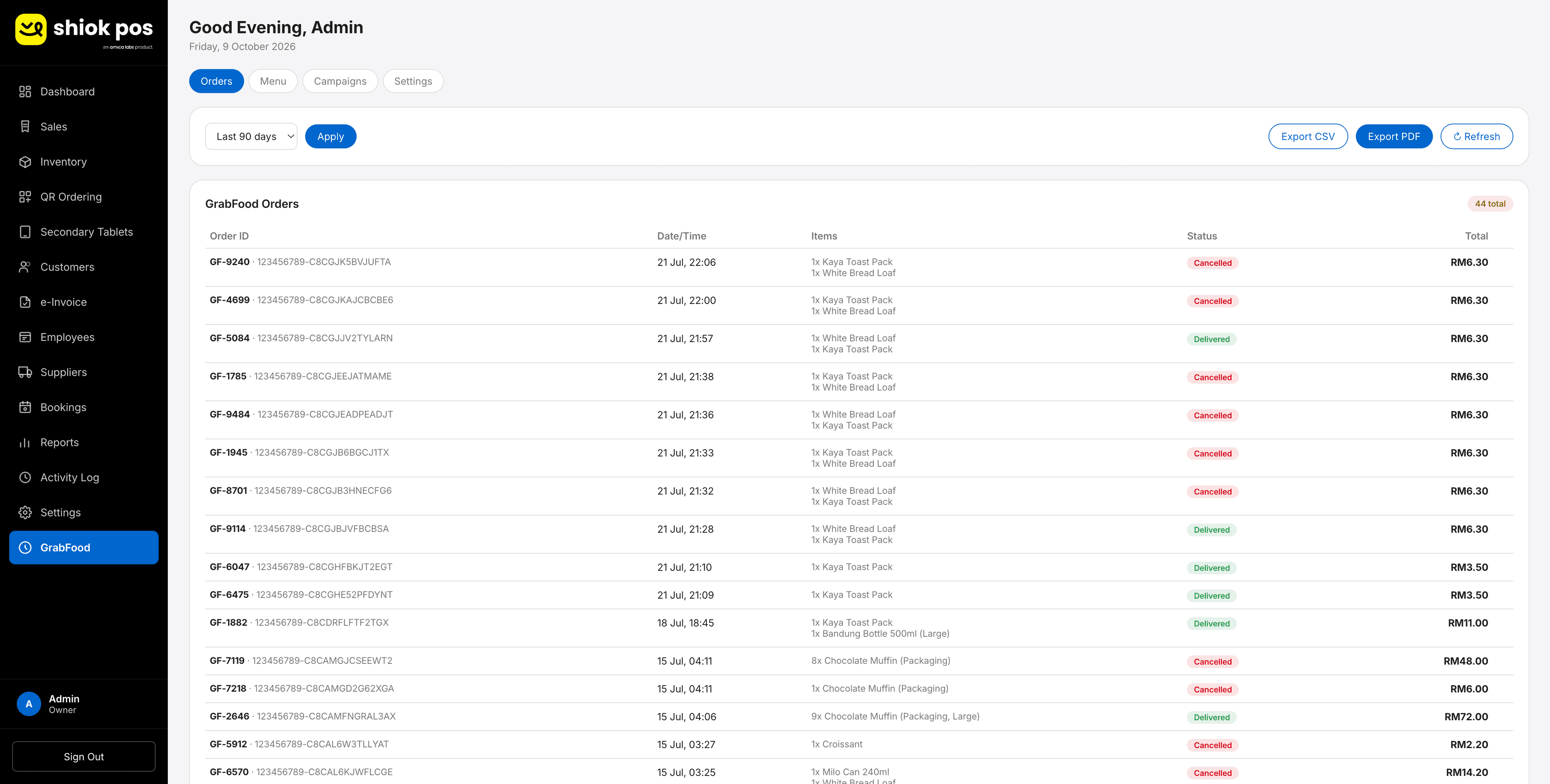Open the Last 90 days dropdown
Viewport: 1550px width, 784px height.
(251, 136)
